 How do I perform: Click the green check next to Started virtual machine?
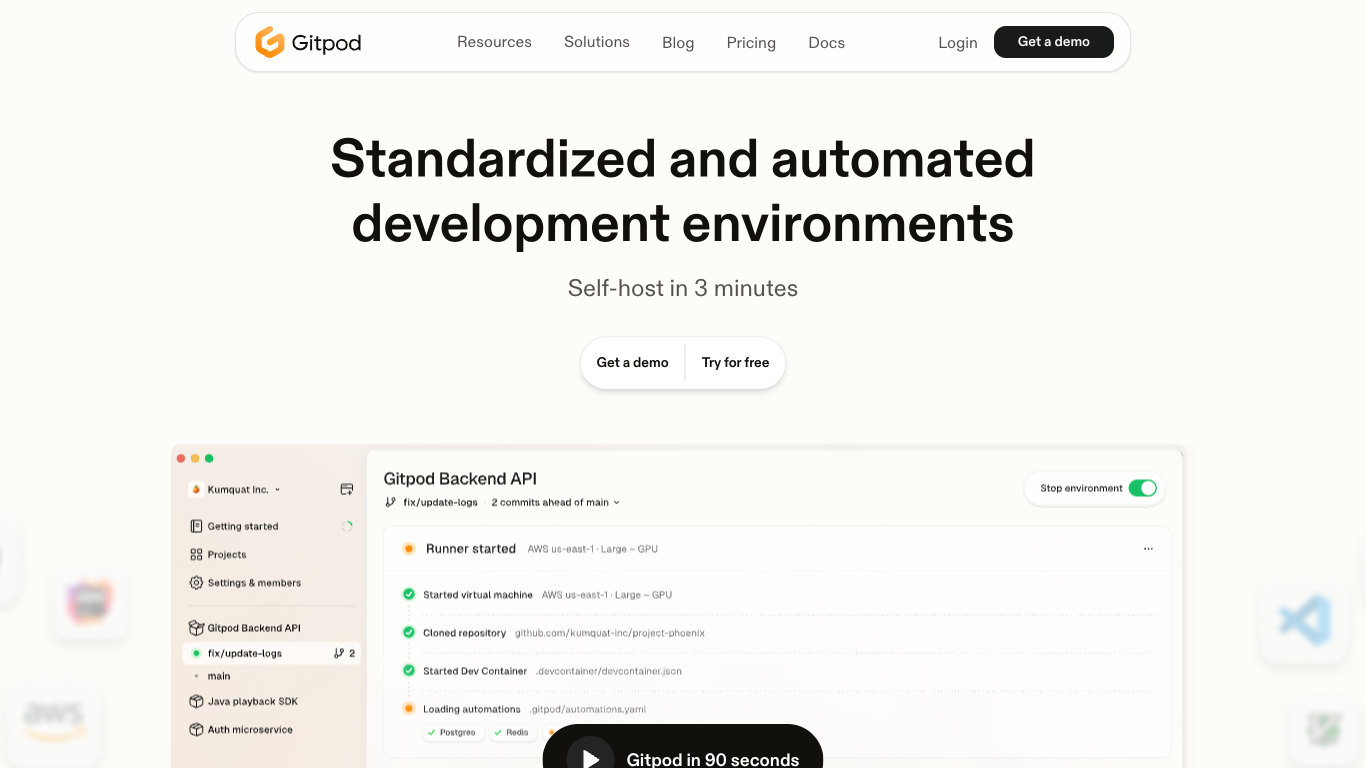point(409,594)
